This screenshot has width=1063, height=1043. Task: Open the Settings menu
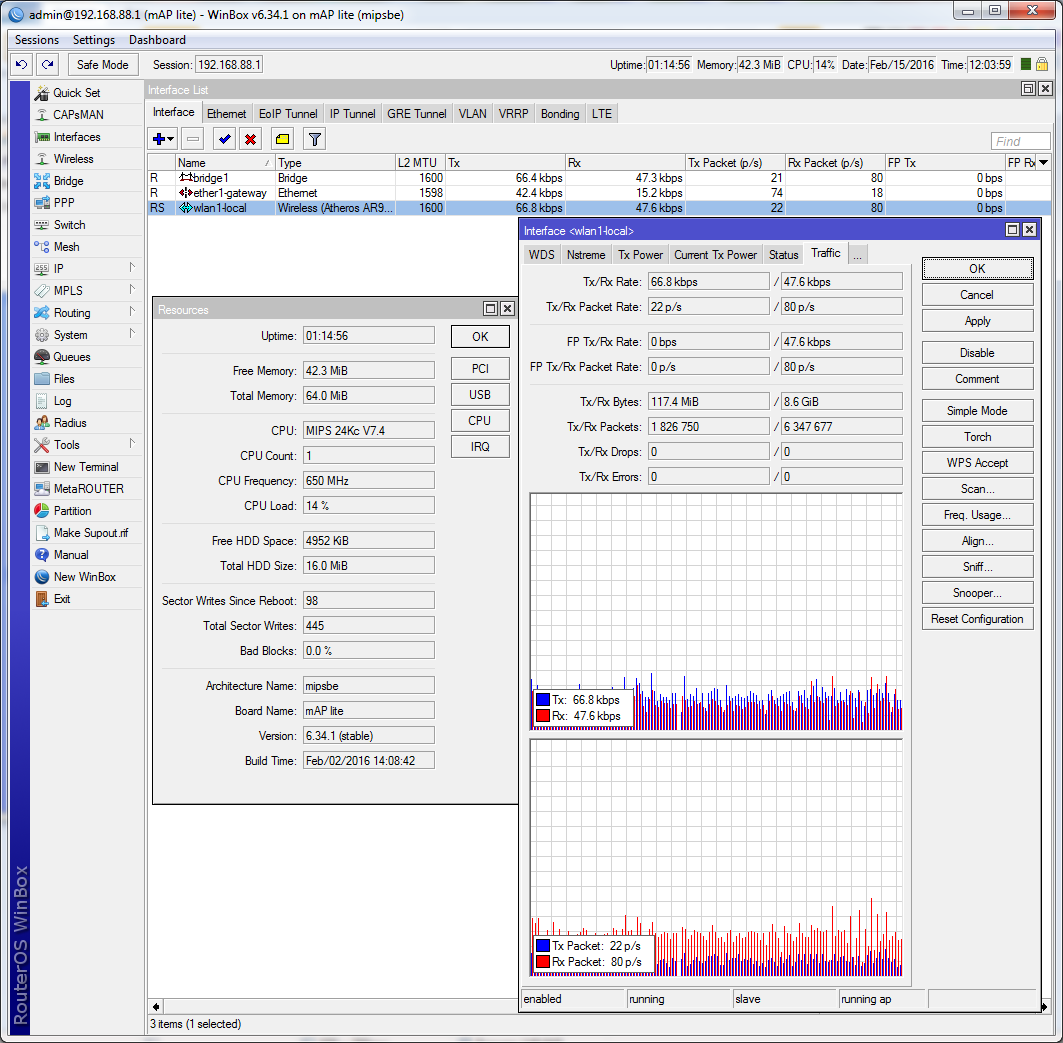tap(94, 40)
